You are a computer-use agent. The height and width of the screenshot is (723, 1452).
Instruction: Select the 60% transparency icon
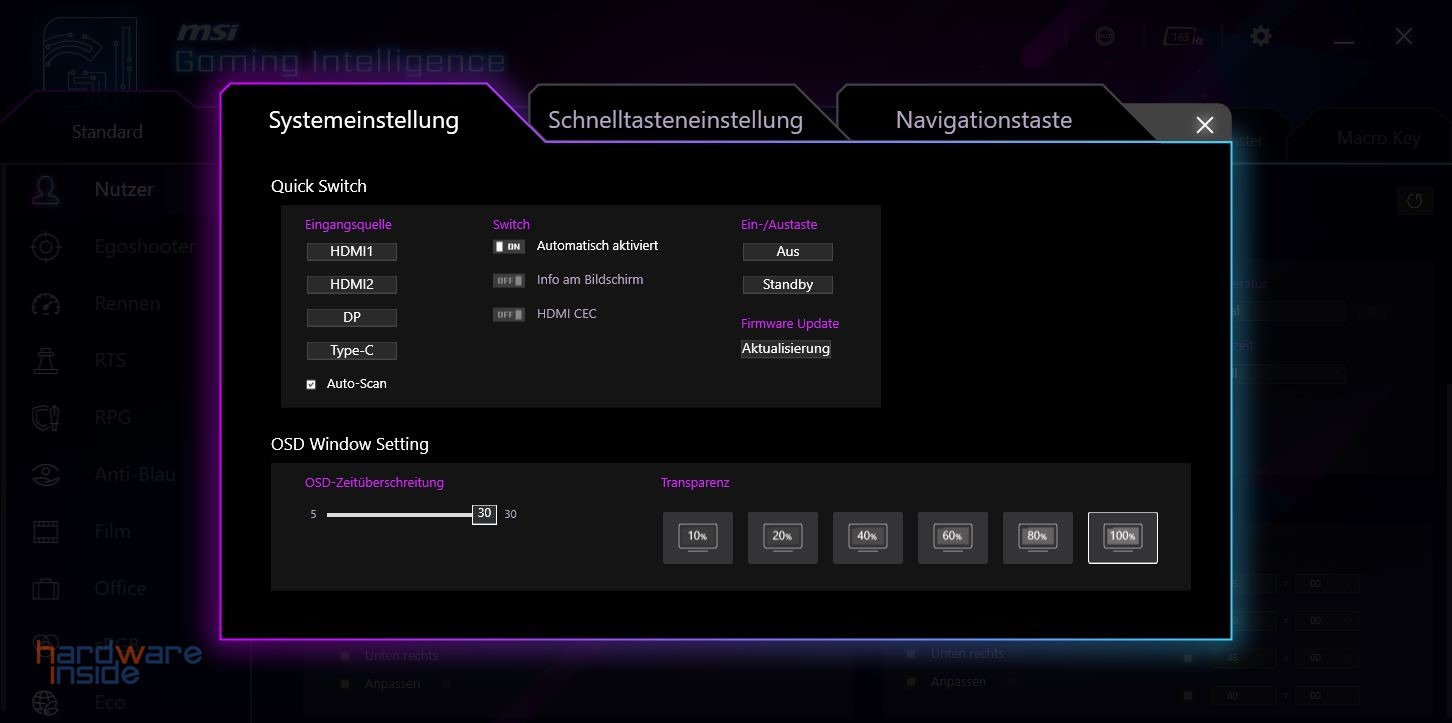953,538
